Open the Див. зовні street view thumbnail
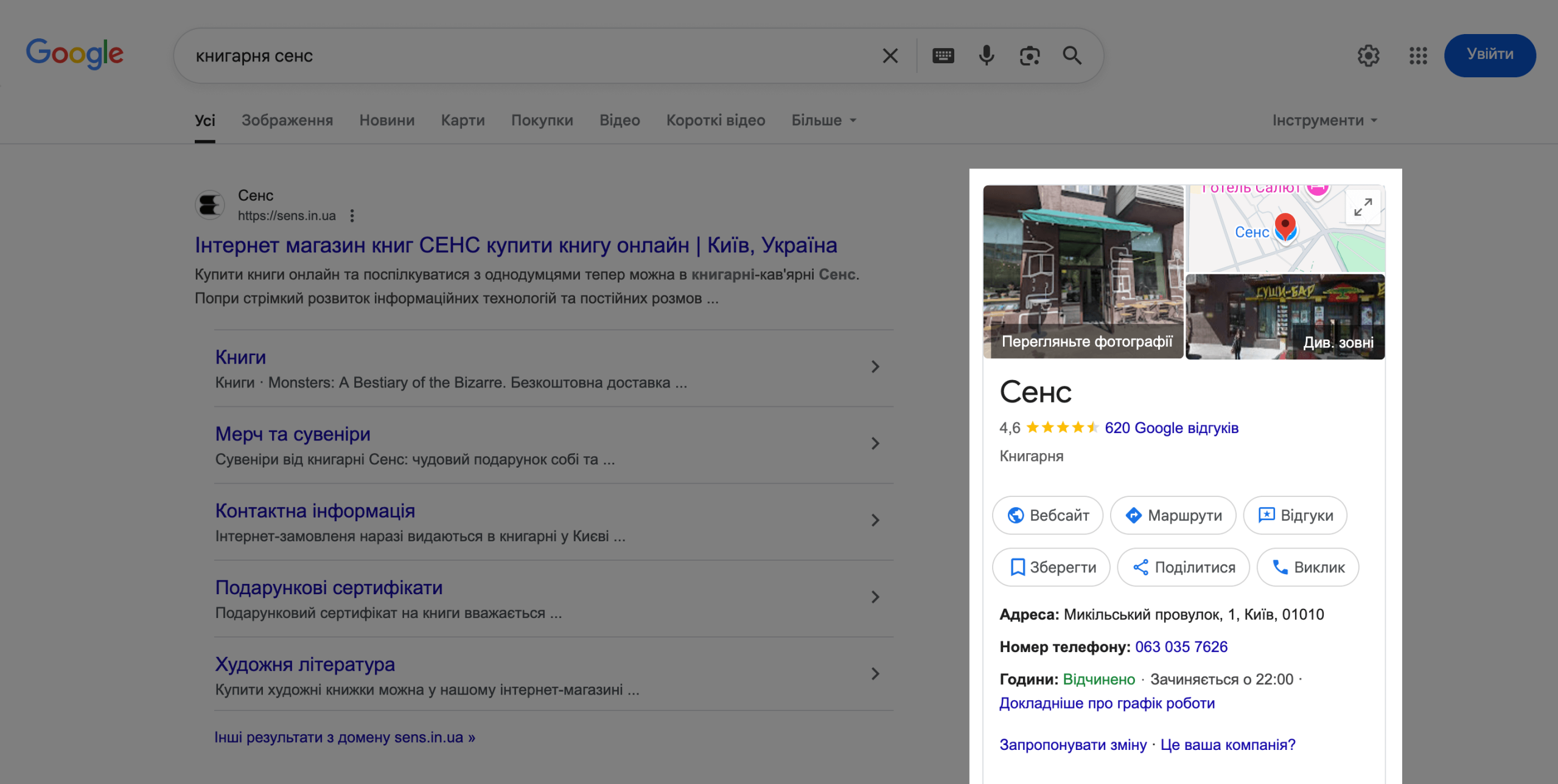This screenshot has height=784, width=1558. tap(1285, 316)
